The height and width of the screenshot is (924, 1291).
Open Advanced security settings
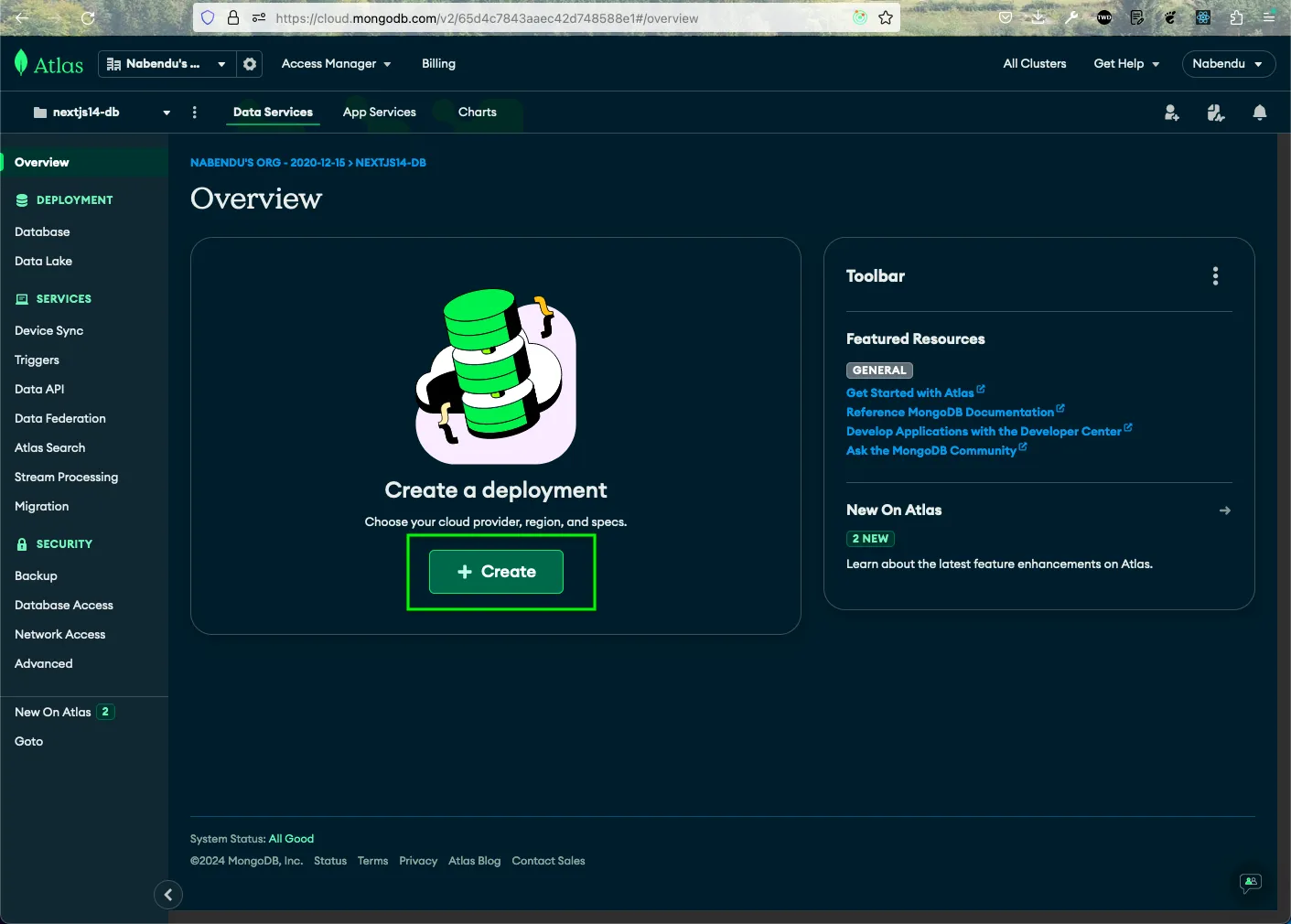(43, 664)
